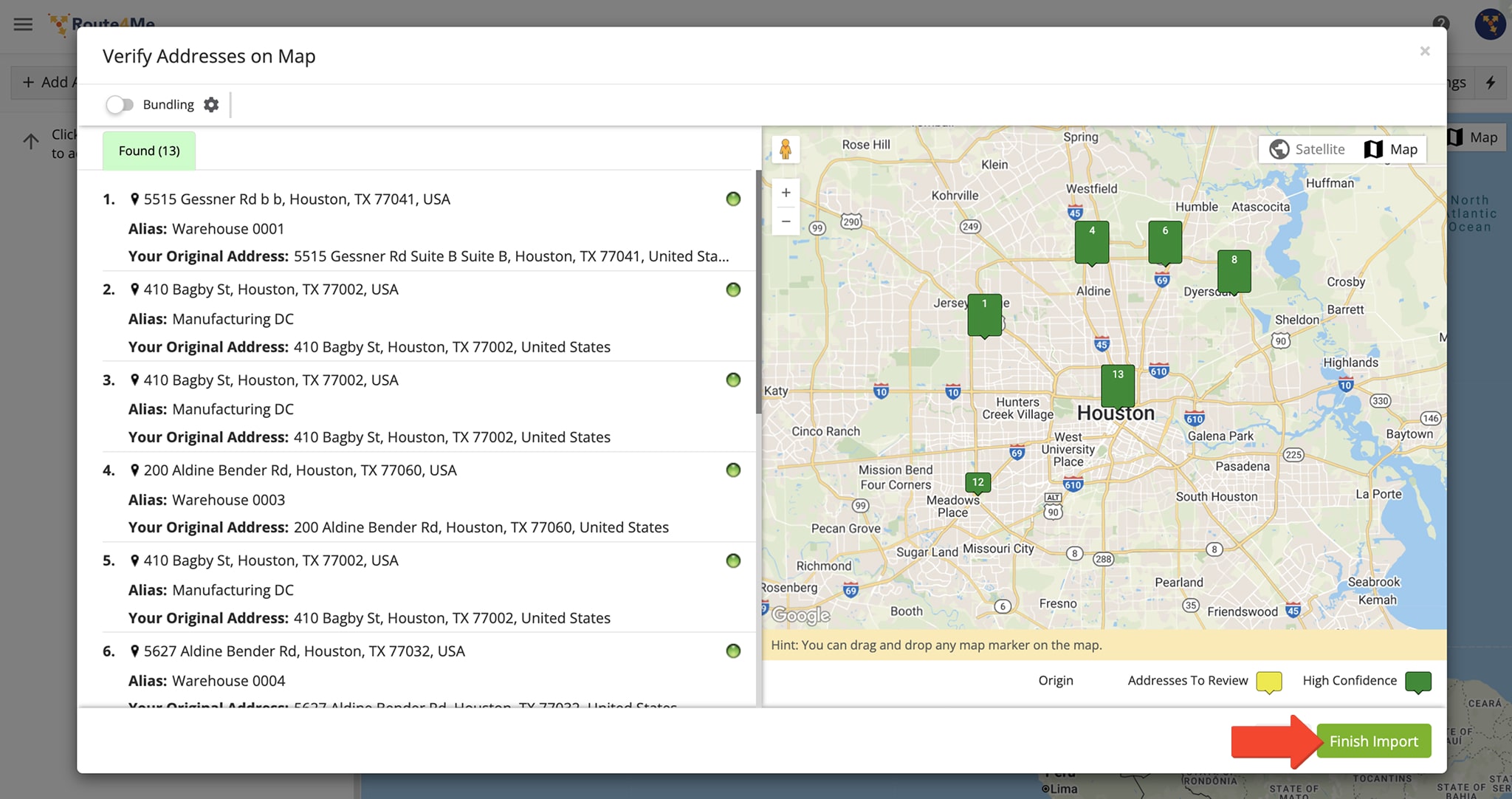
Task: Click pin icon of address 5
Action: click(x=134, y=560)
